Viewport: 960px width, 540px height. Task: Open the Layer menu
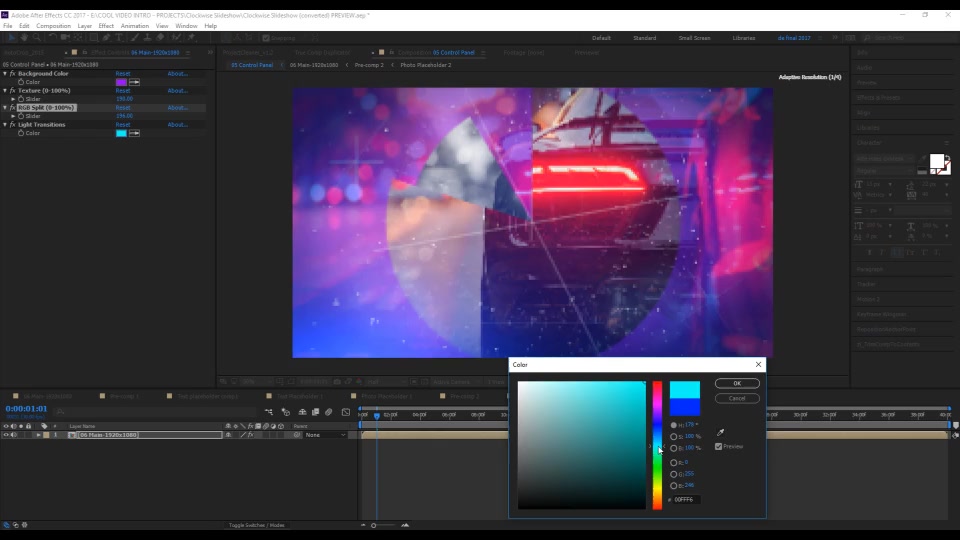click(x=84, y=26)
